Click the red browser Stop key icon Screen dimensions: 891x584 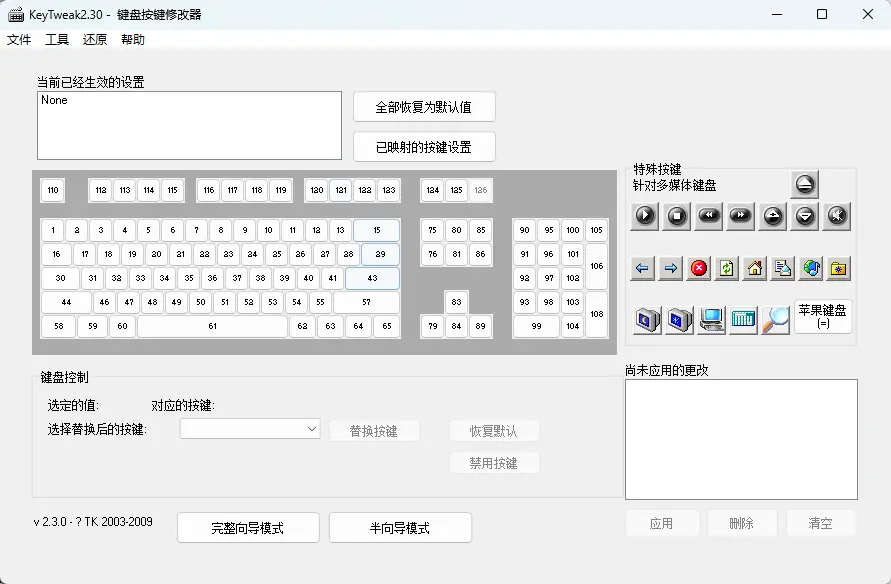click(x=698, y=268)
